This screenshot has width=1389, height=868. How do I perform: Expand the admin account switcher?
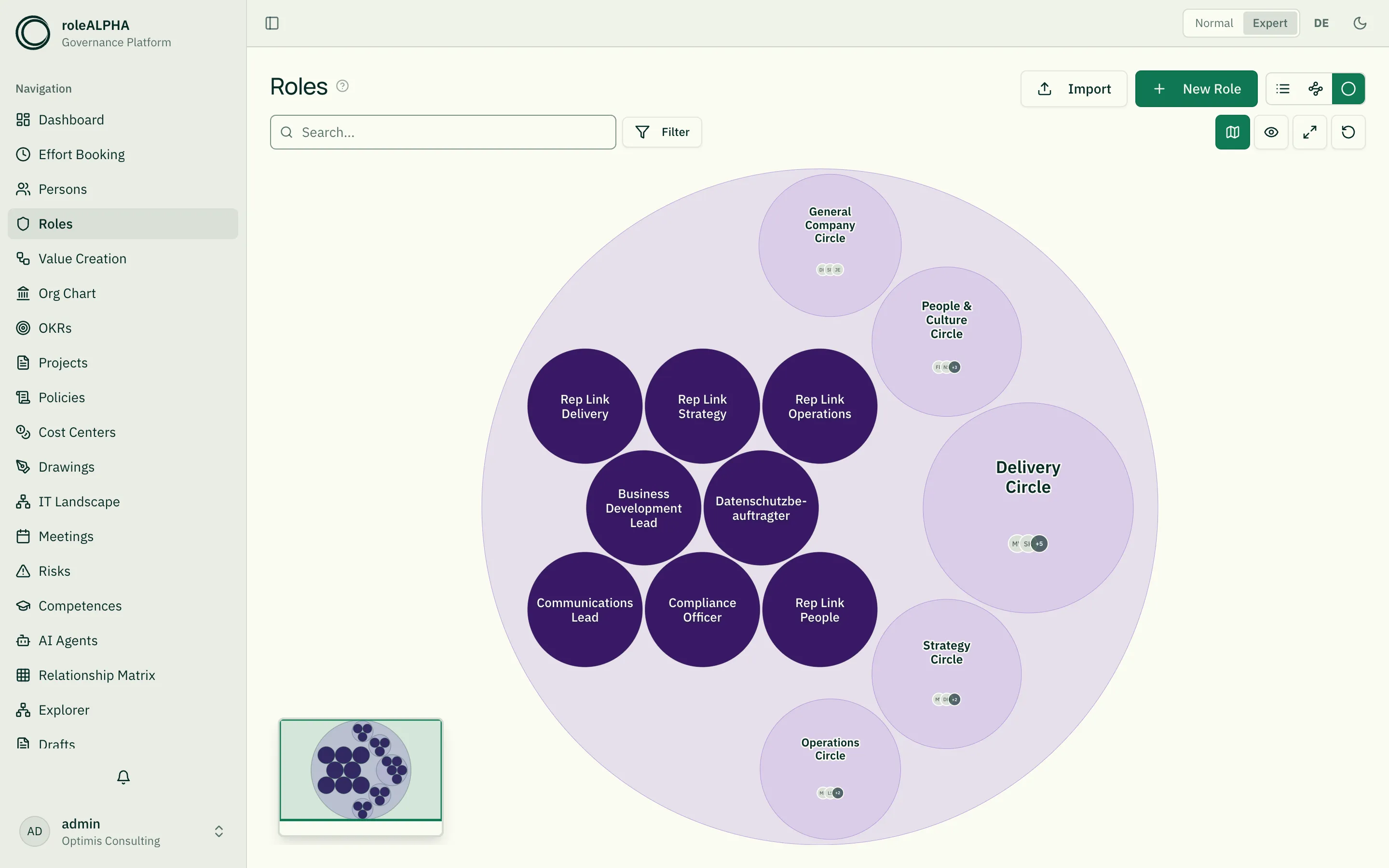pos(218,831)
